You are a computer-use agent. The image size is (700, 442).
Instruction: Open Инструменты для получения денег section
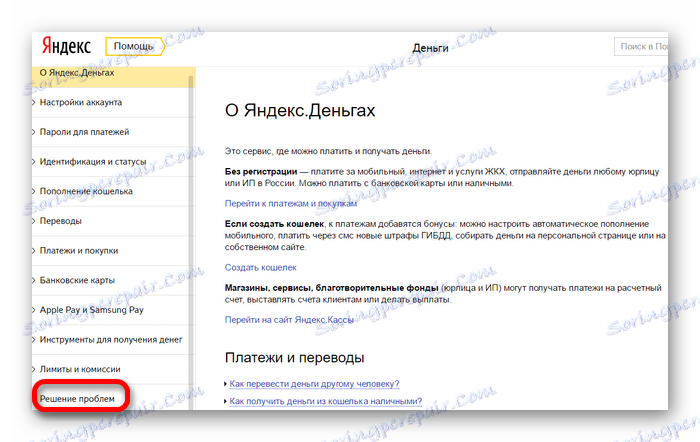coord(111,340)
